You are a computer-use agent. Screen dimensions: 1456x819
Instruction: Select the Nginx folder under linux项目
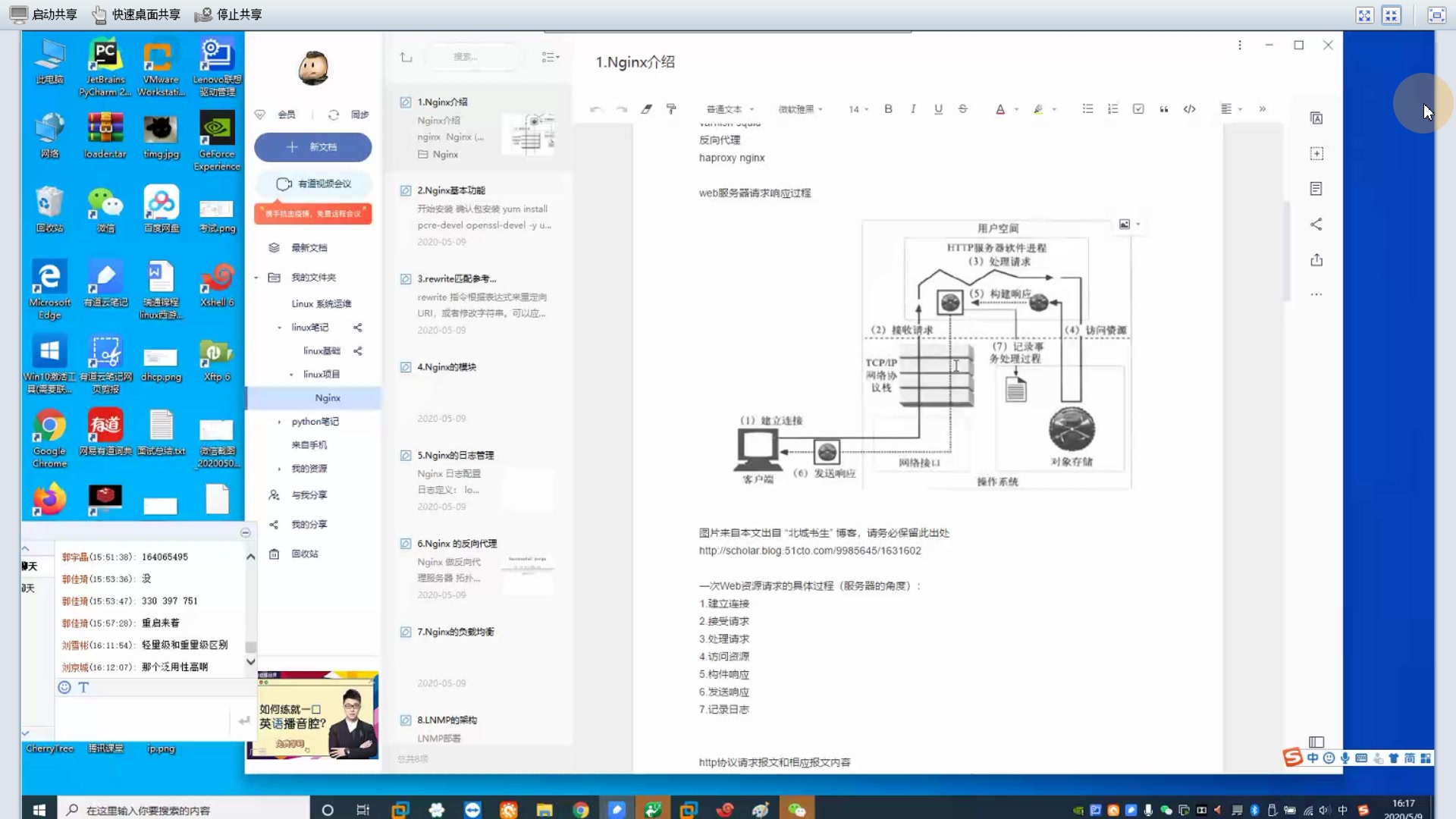point(328,397)
